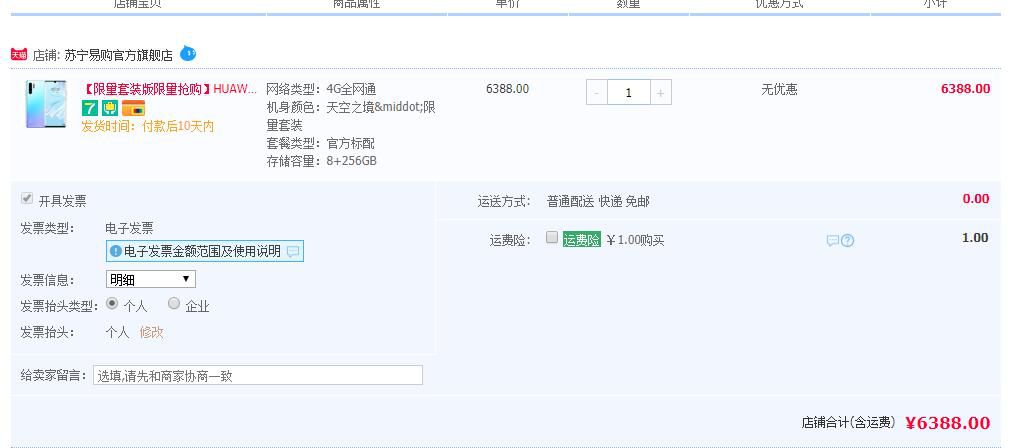Enable the 运费险 checkbox
Screen dimensions: 1023x448
click(x=552, y=237)
